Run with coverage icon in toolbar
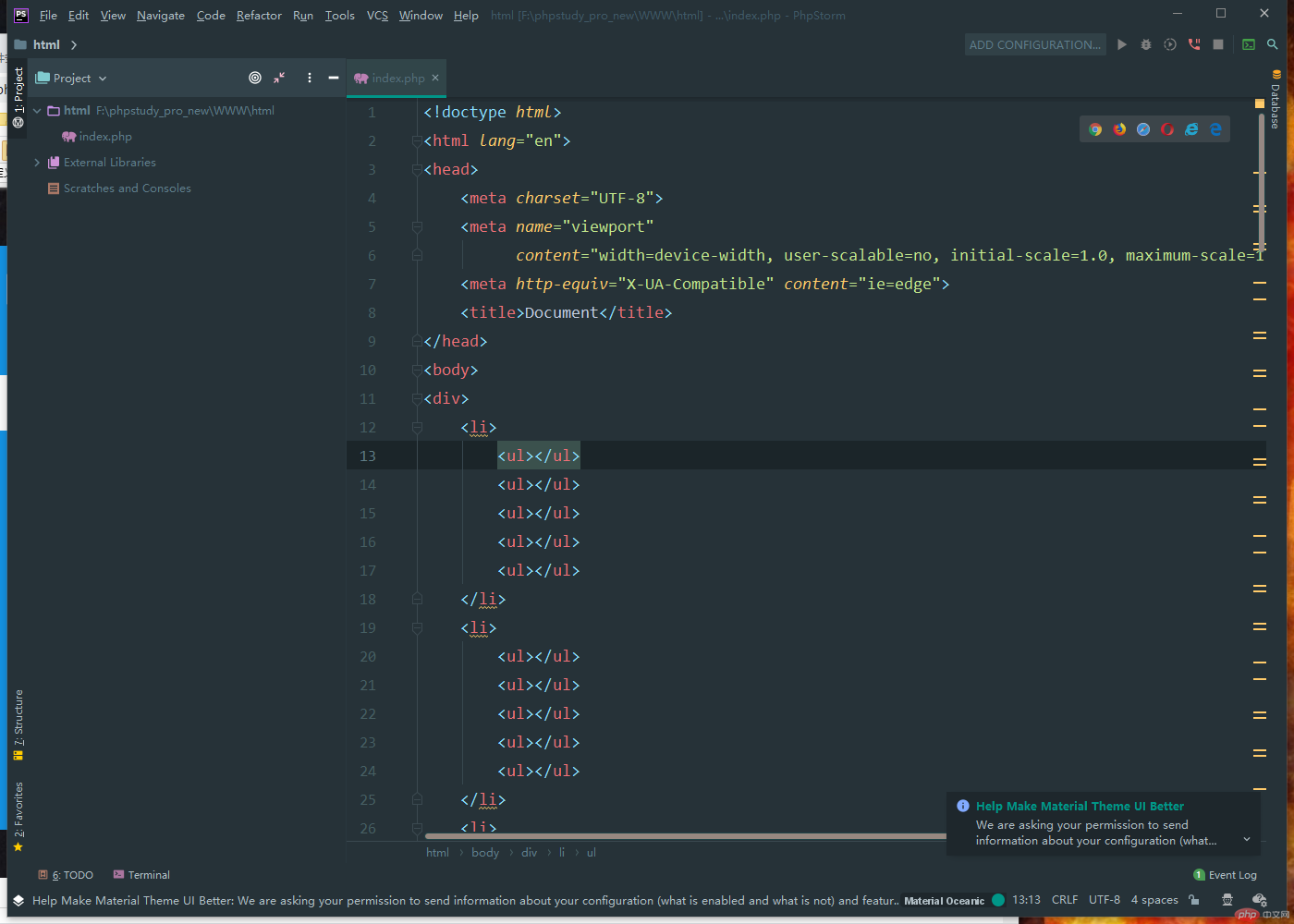The height and width of the screenshot is (924, 1294). (1170, 44)
